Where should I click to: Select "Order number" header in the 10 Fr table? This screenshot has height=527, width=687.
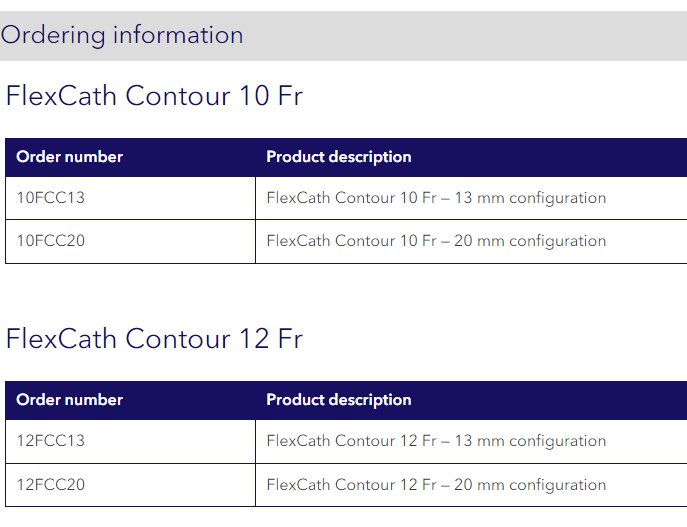tap(70, 157)
